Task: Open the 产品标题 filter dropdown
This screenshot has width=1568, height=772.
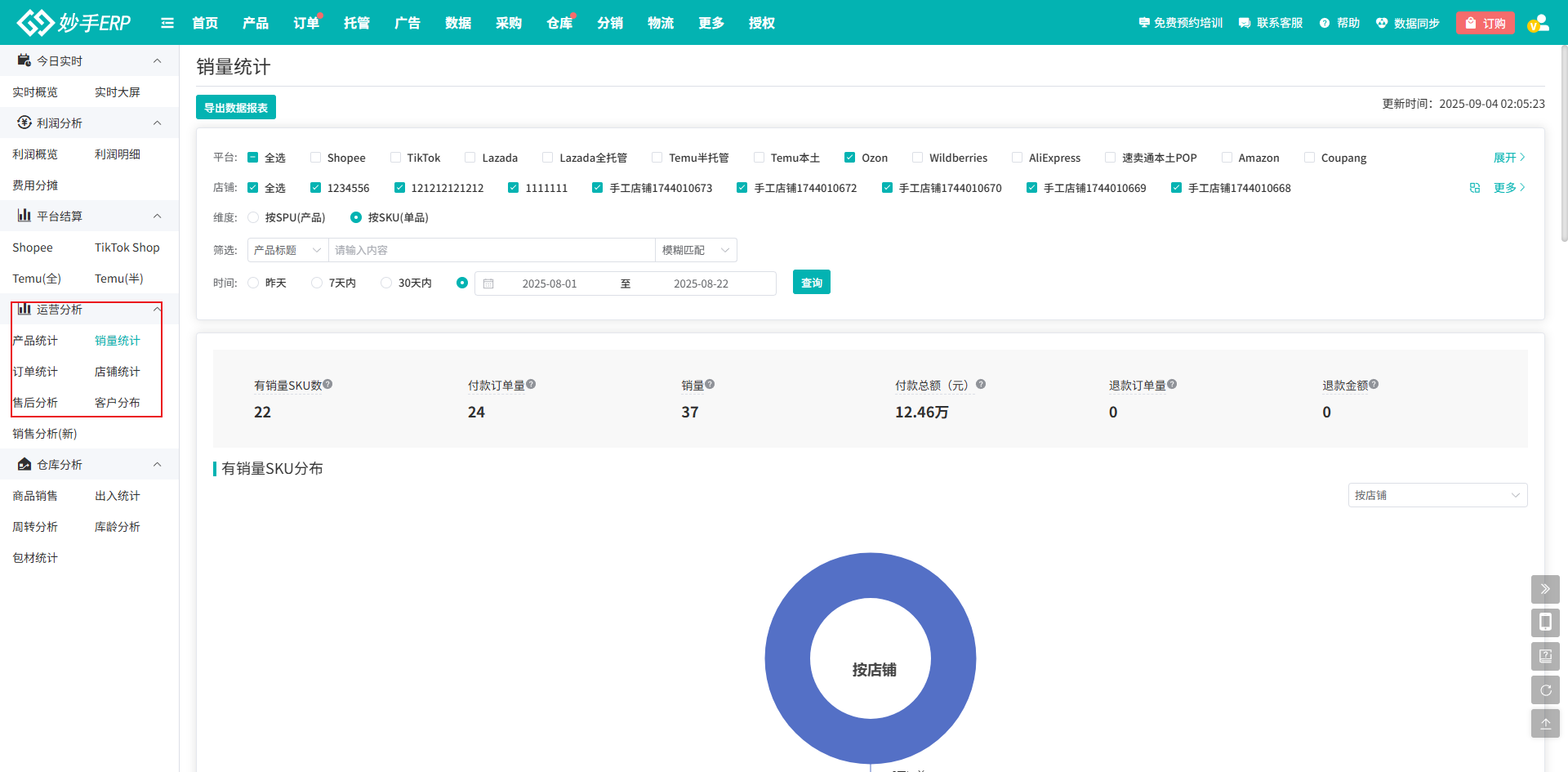Action: pos(287,250)
